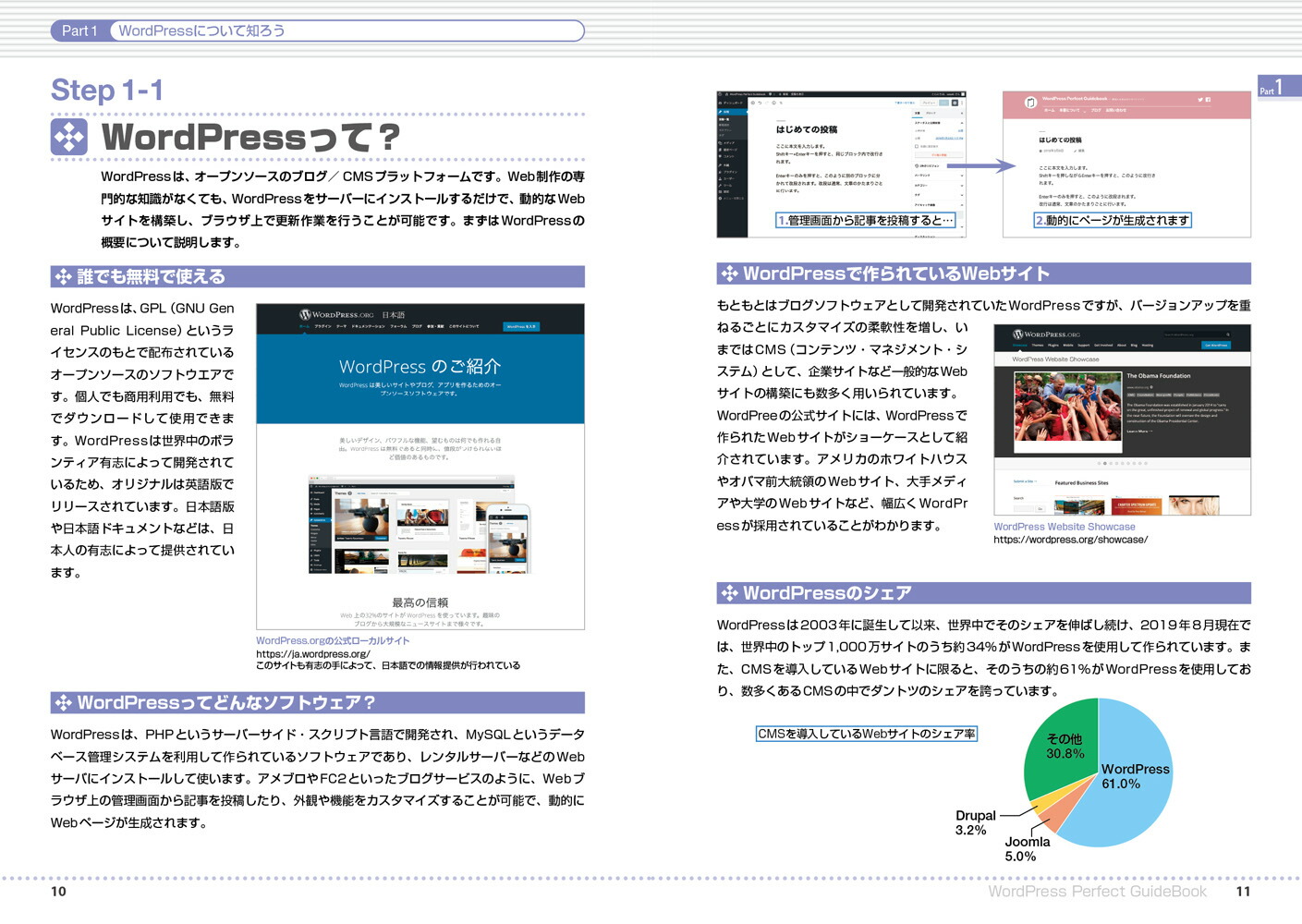
Task: Click the diamond icon beside the WordPressって? title
Action: pyautogui.click(x=68, y=137)
